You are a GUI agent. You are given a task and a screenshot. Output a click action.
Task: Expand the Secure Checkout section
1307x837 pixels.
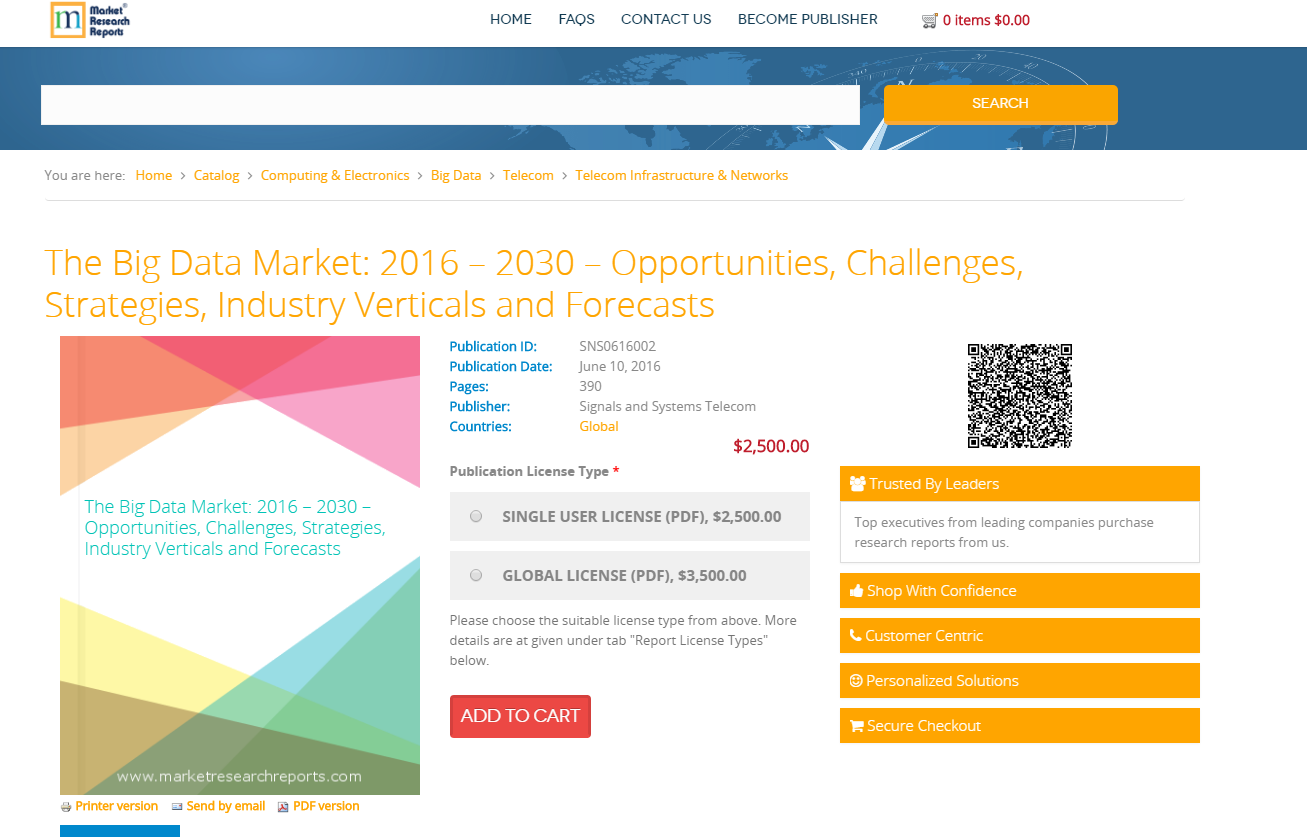tap(1020, 726)
